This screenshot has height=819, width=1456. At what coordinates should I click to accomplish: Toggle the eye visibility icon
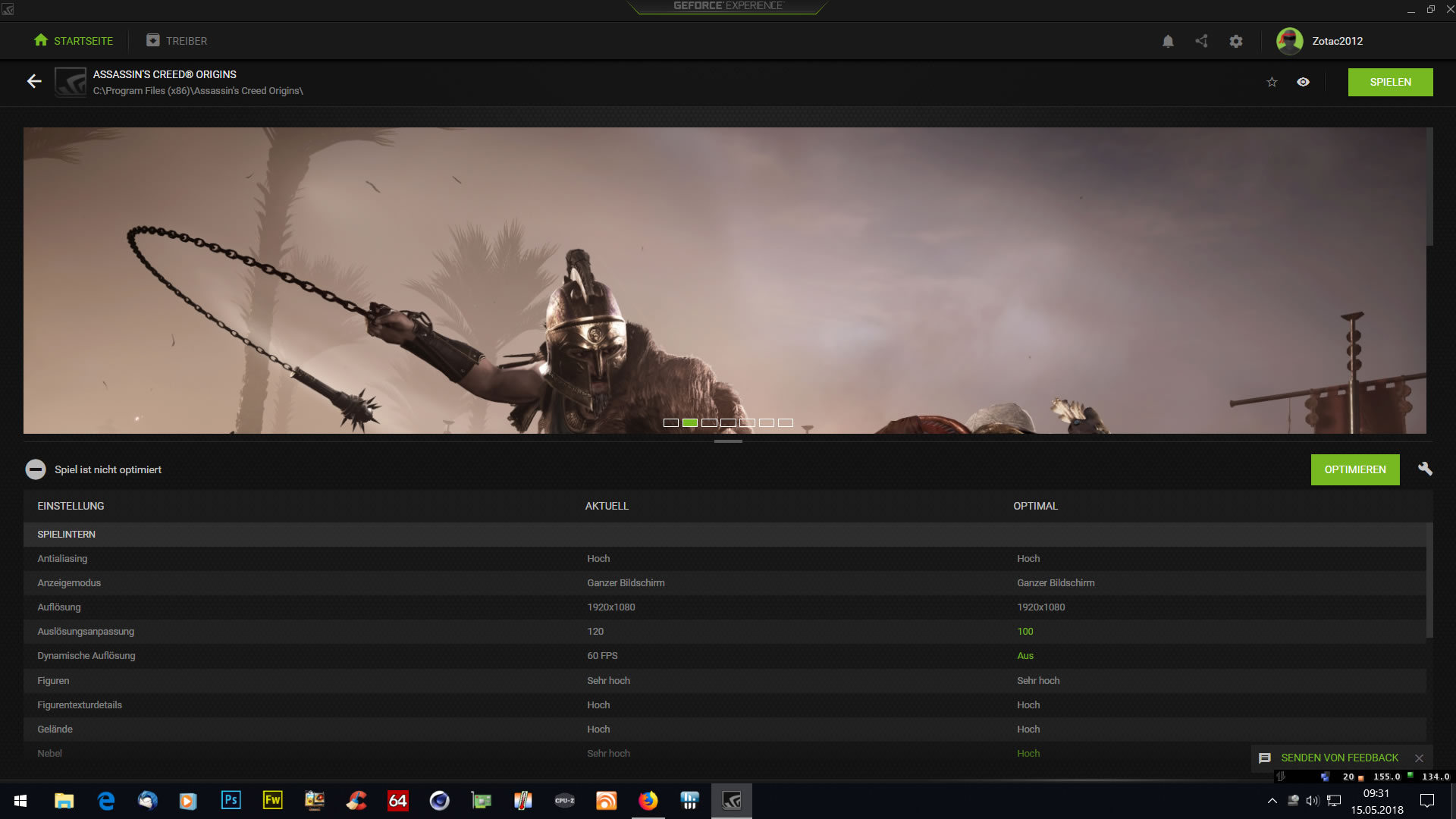(x=1303, y=82)
